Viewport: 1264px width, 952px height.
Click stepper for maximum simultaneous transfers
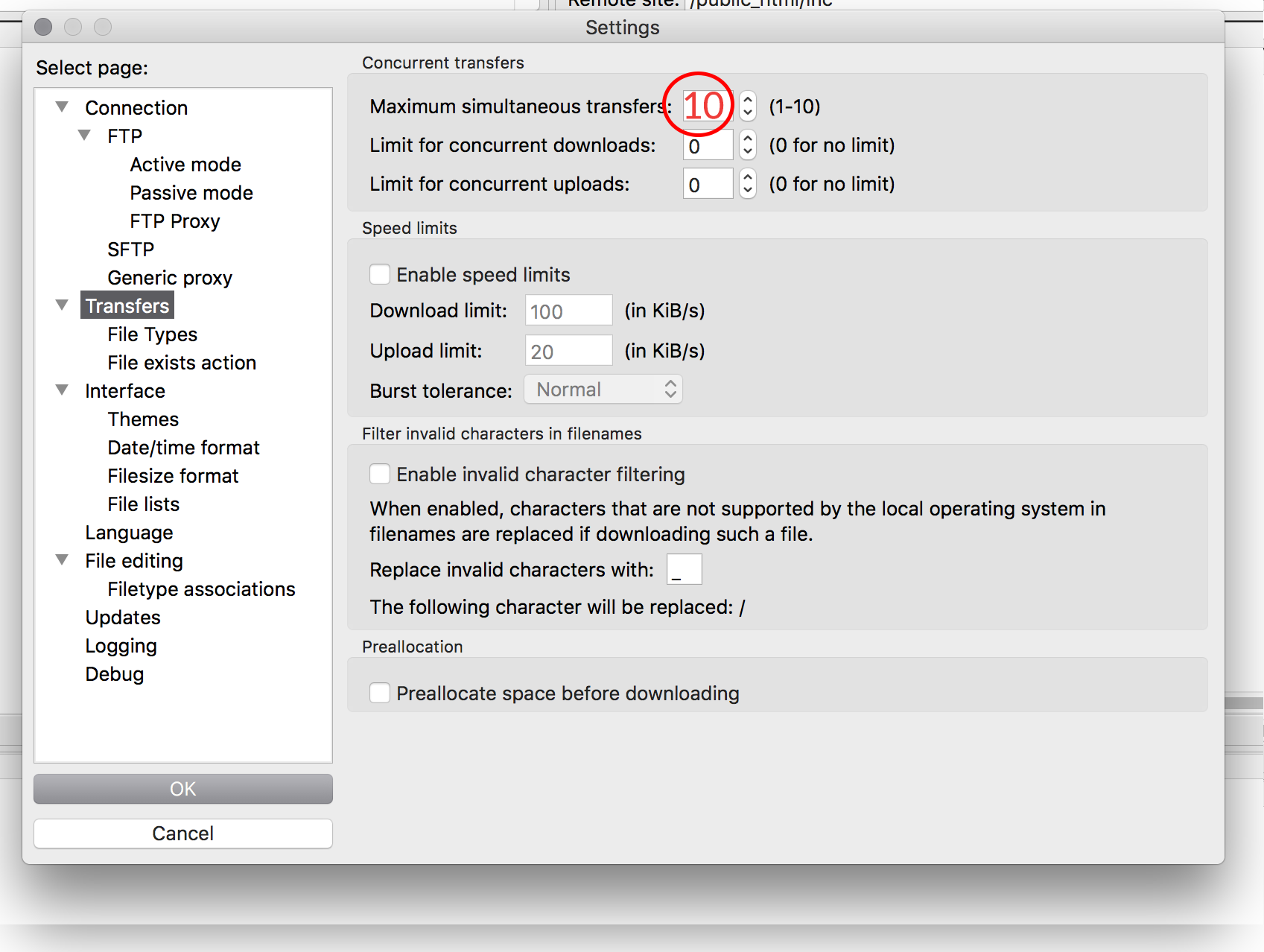pos(748,106)
